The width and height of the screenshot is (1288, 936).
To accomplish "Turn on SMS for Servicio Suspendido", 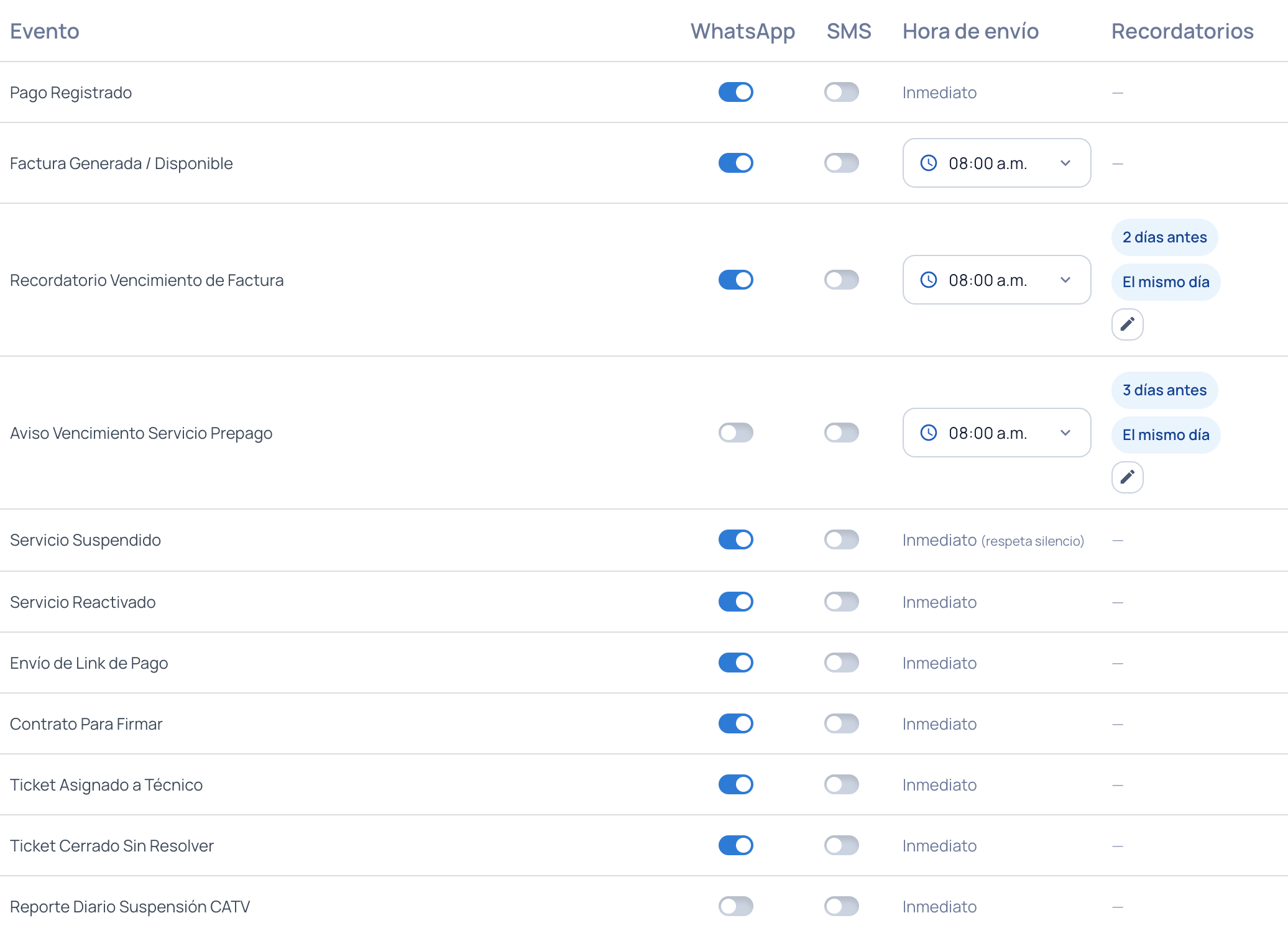I will tap(841, 539).
